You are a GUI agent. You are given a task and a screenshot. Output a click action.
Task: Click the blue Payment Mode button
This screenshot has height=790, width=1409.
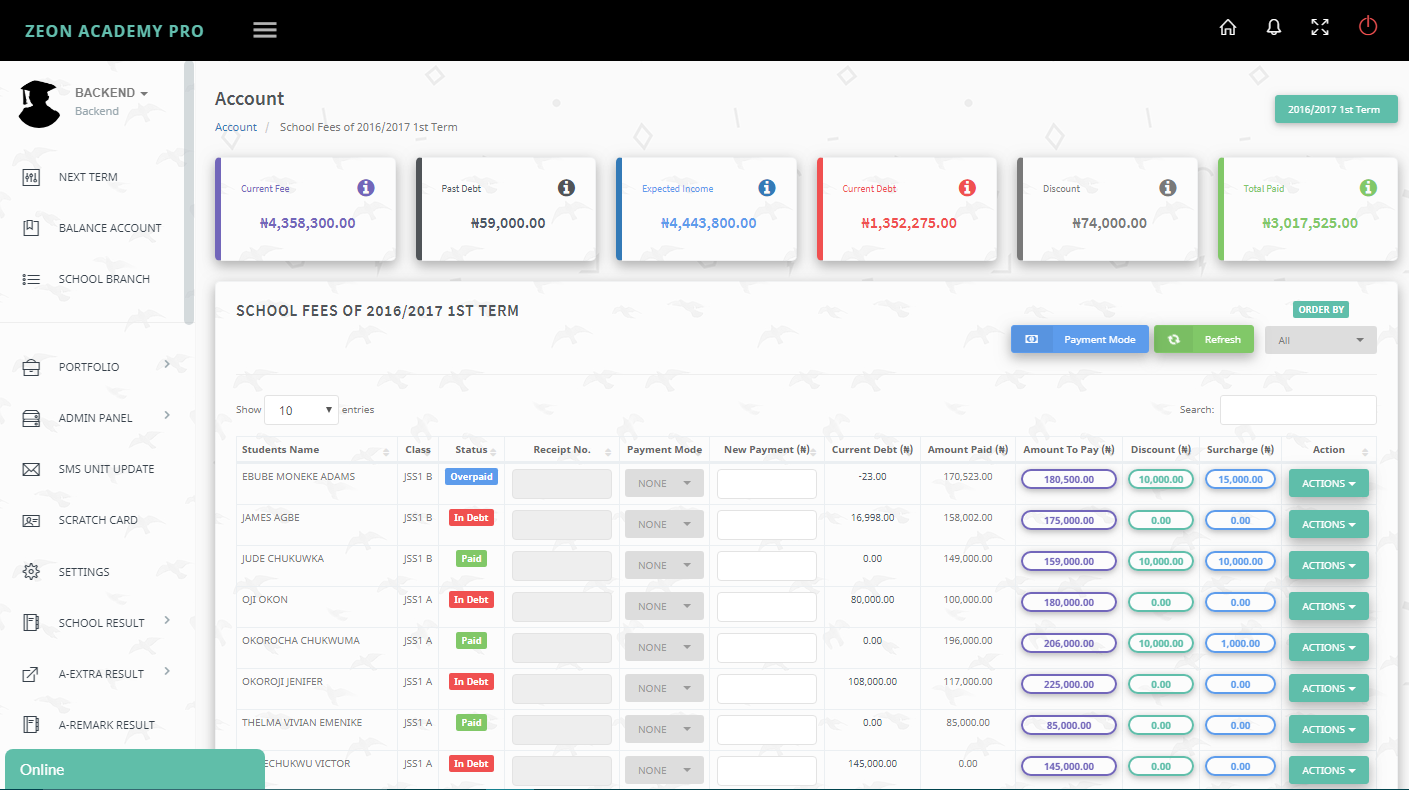tap(1080, 340)
